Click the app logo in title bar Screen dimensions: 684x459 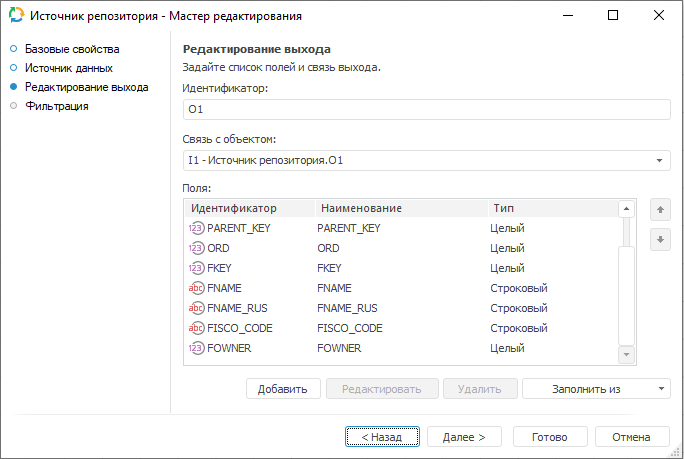pos(14,16)
